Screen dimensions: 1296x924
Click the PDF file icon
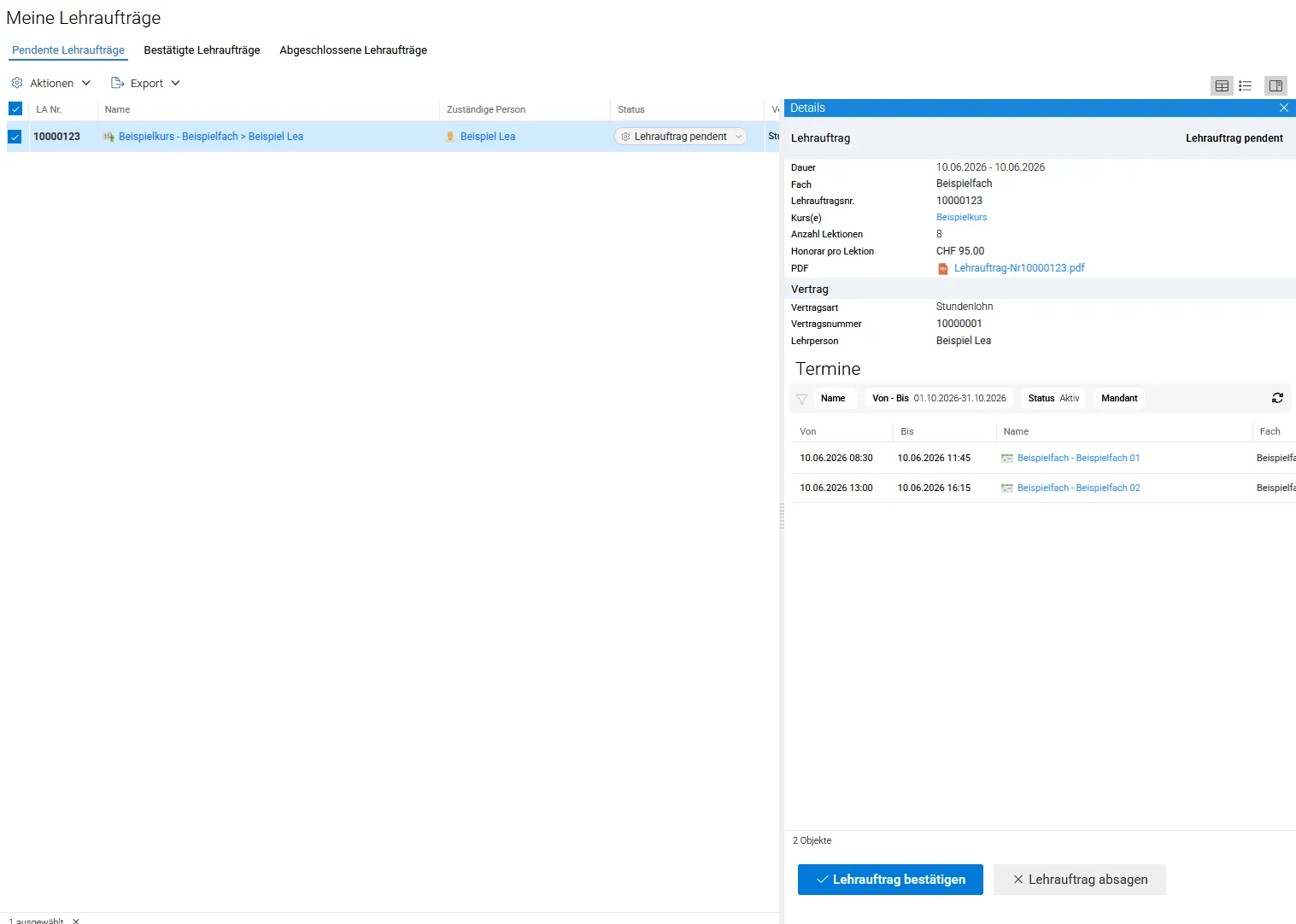tap(943, 268)
